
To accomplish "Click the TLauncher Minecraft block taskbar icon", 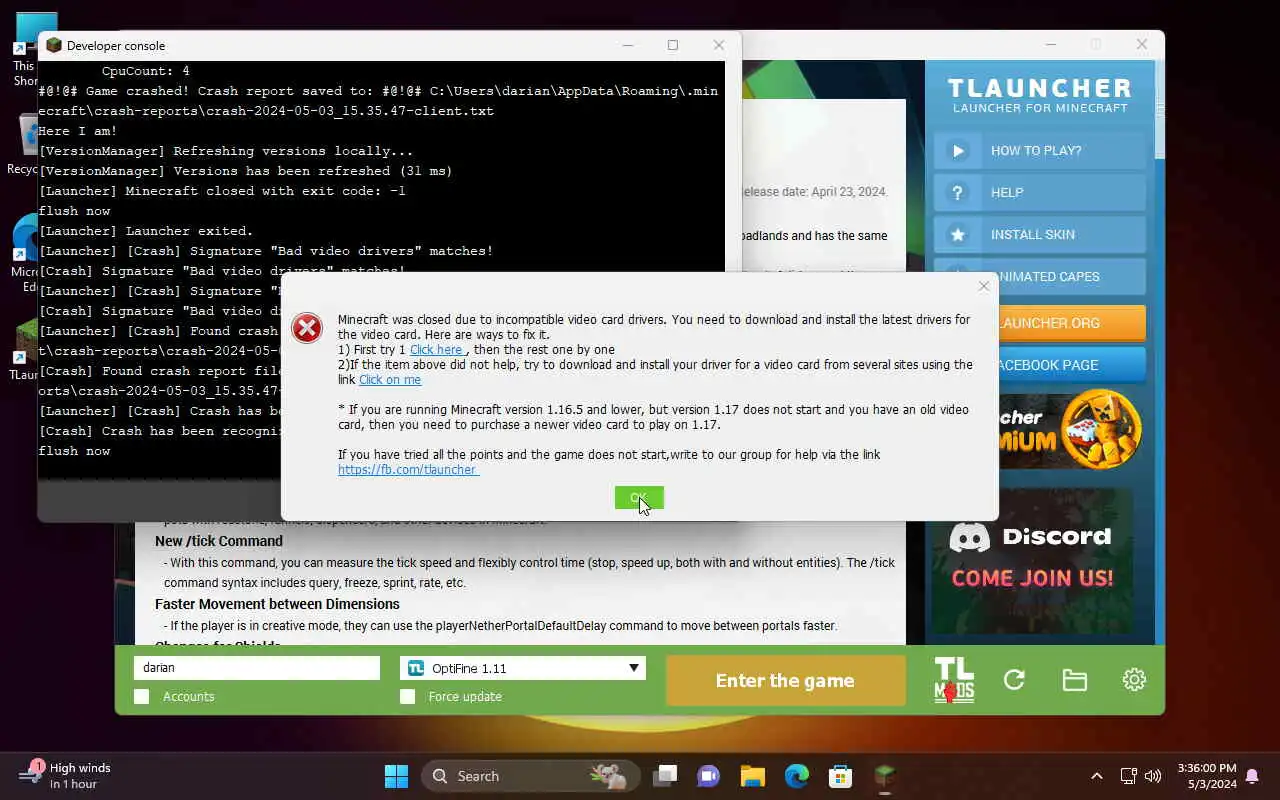I will click(885, 776).
